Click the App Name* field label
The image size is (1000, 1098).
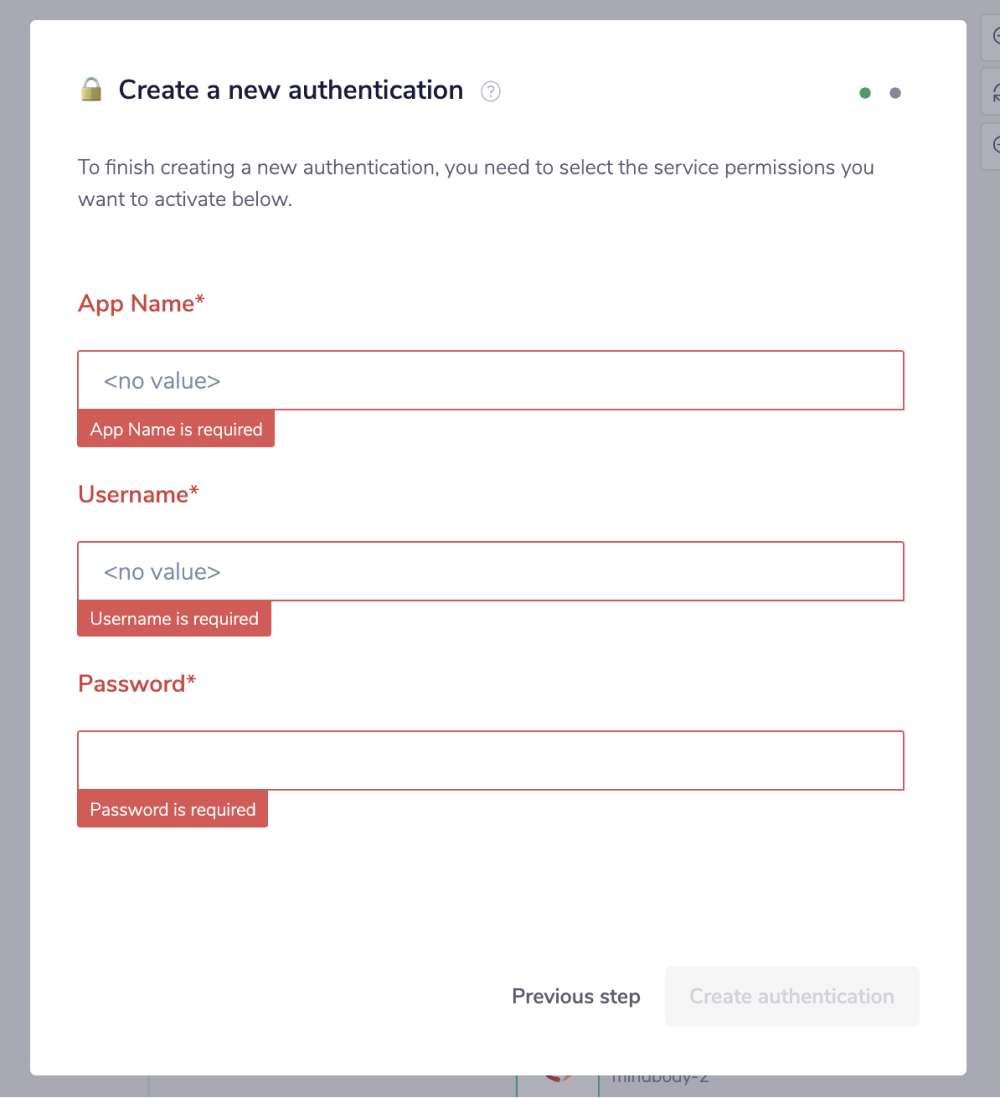coord(141,304)
